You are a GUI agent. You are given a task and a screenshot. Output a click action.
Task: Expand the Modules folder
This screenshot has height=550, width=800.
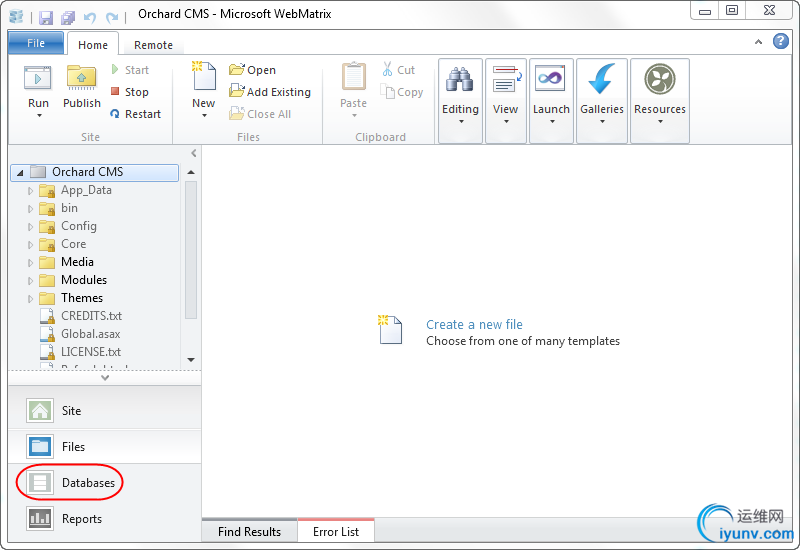[x=30, y=281]
